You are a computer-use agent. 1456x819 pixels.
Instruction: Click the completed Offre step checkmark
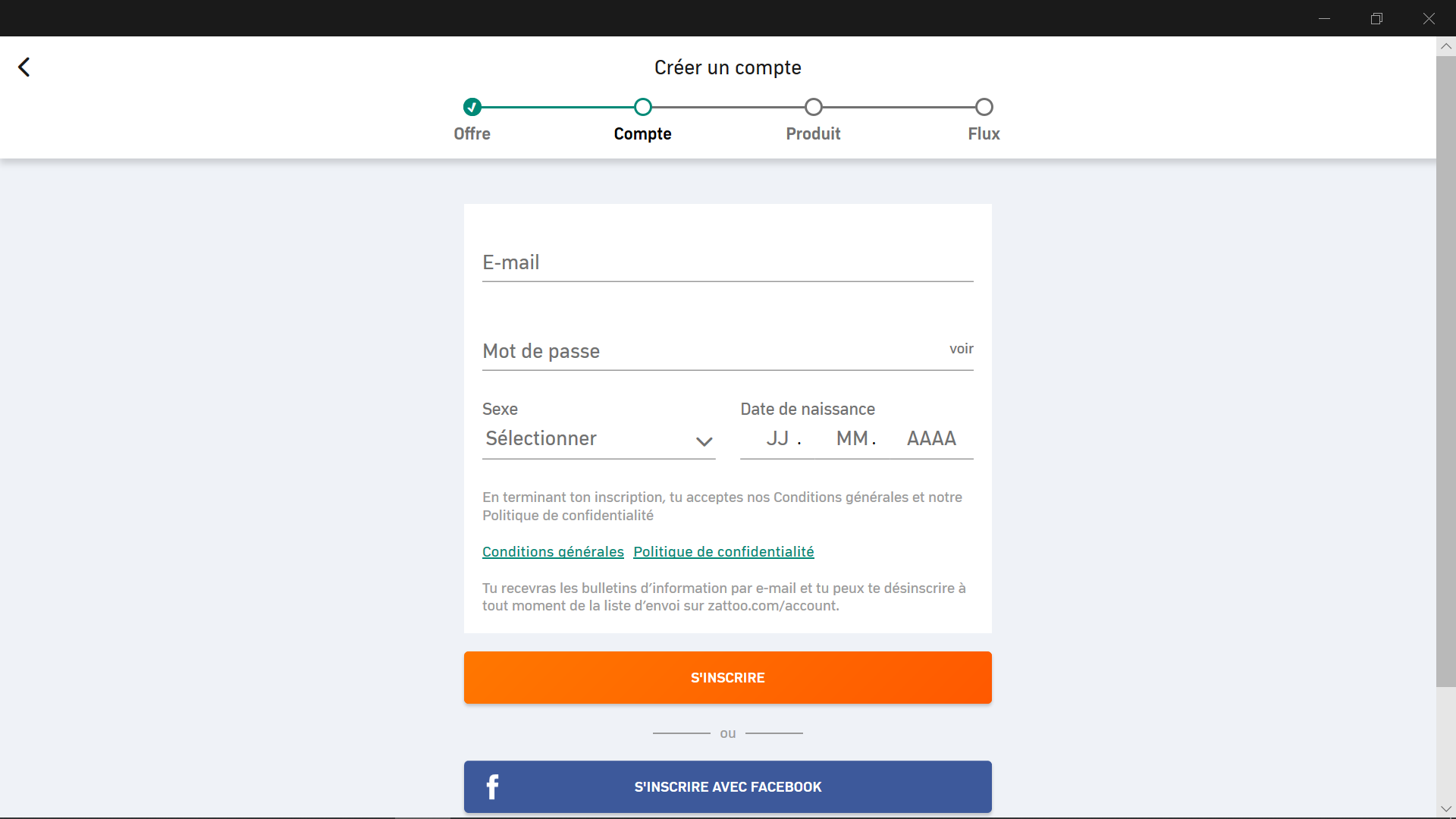472,107
